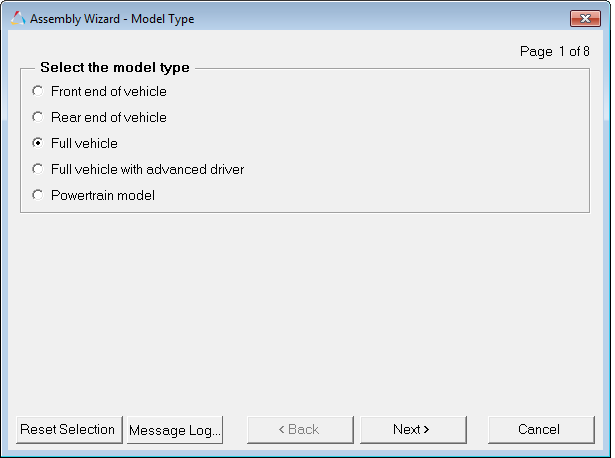
Task: Select the Full vehicle radio button
Action: 38,143
